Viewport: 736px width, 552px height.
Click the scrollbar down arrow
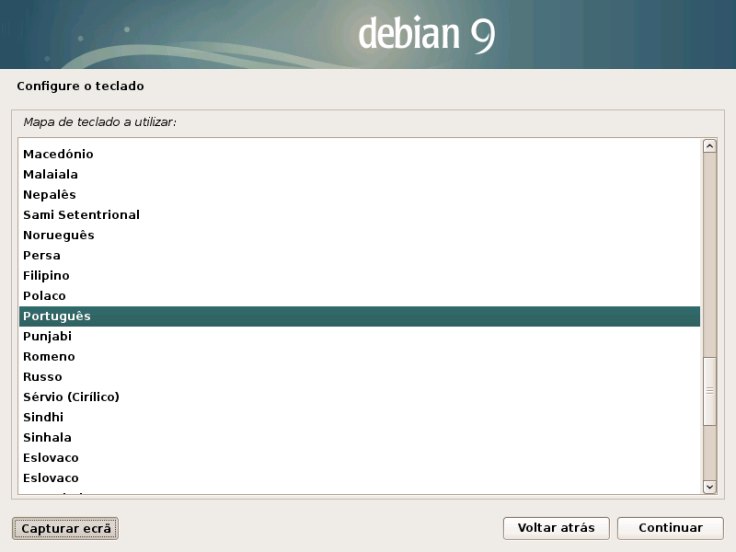pos(710,486)
